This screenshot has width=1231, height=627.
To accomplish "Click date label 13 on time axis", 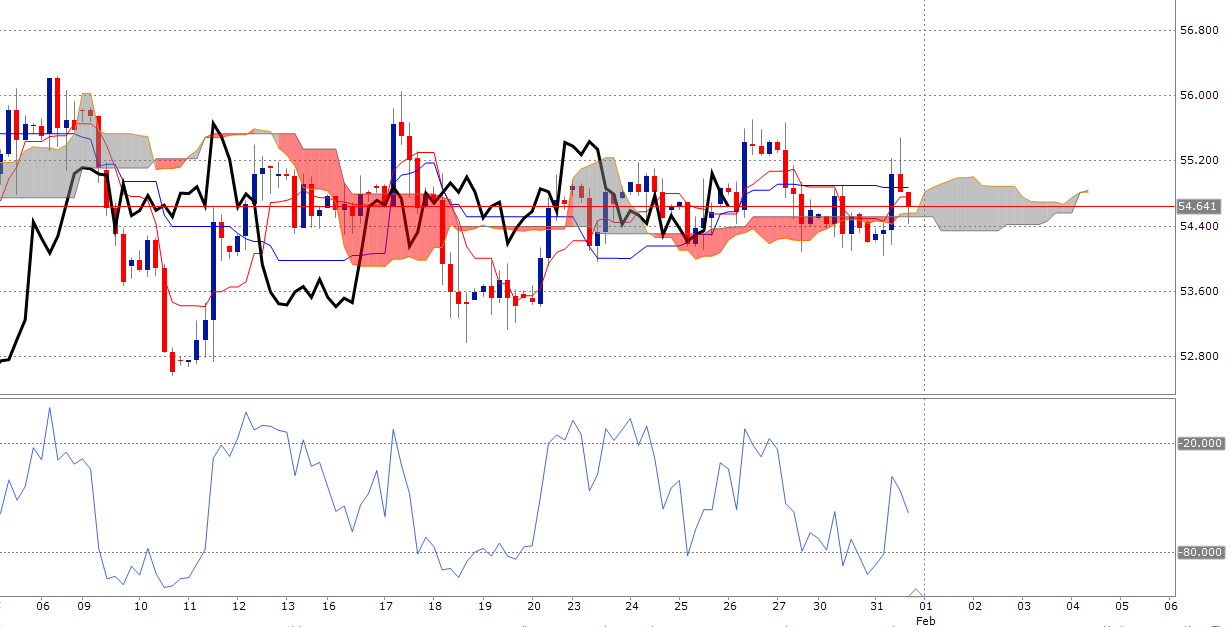I will pos(287,606).
